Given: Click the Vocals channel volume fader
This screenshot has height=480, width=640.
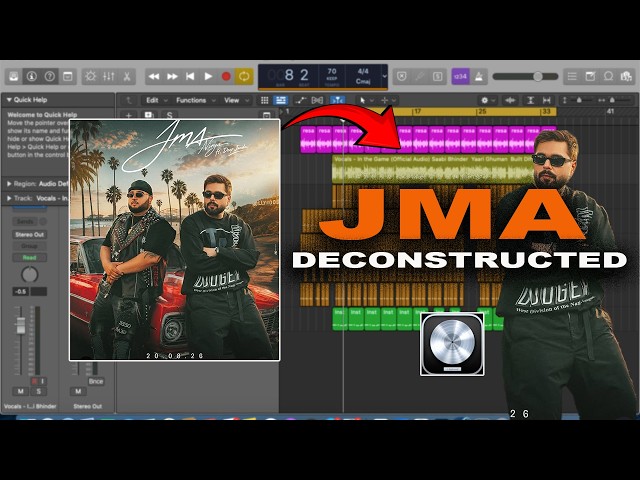Looking at the screenshot, I should point(20,326).
